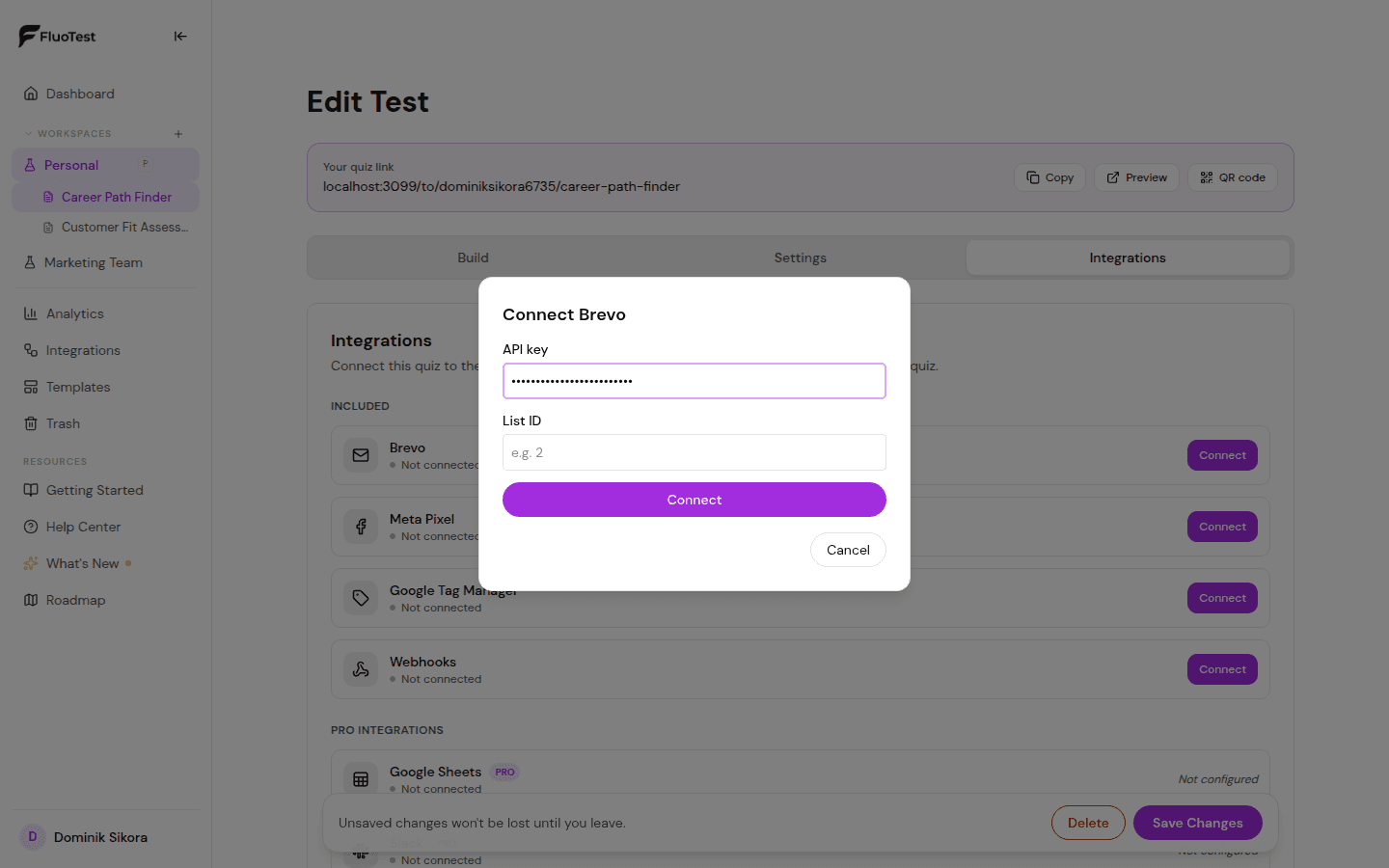
Task: Connect the Webhooks integration
Action: pyautogui.click(x=1222, y=669)
